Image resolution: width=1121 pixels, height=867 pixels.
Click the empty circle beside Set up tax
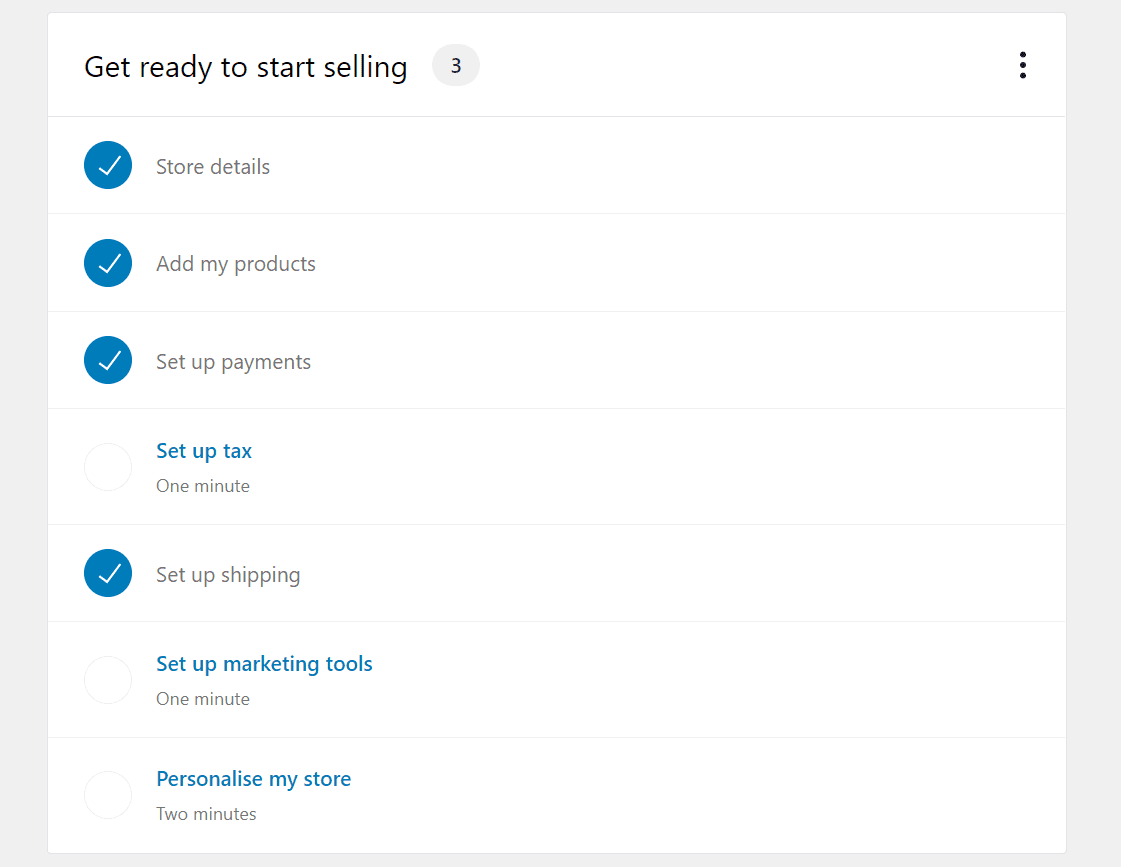pos(107,466)
